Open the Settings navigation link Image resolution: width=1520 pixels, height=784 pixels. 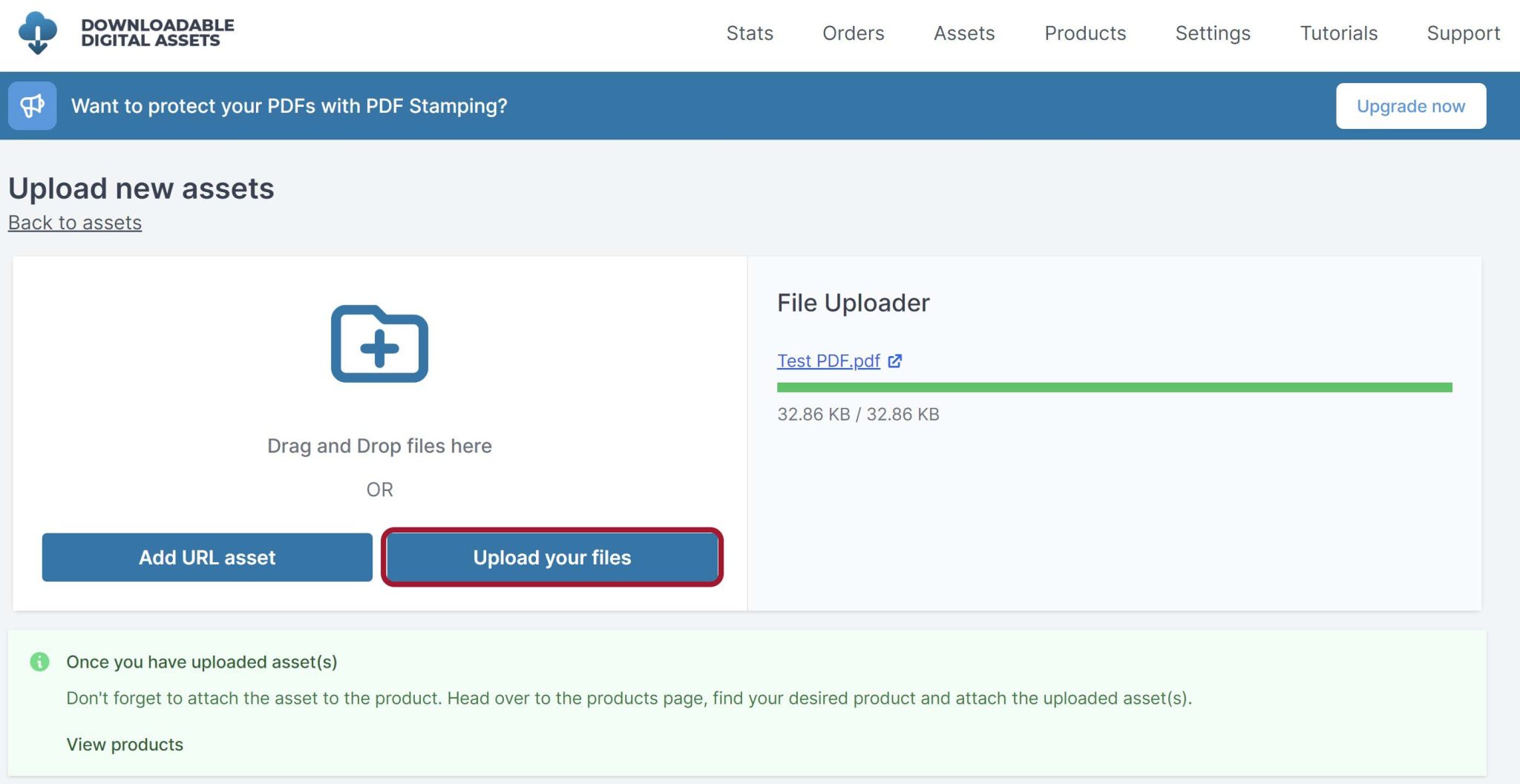click(x=1213, y=33)
